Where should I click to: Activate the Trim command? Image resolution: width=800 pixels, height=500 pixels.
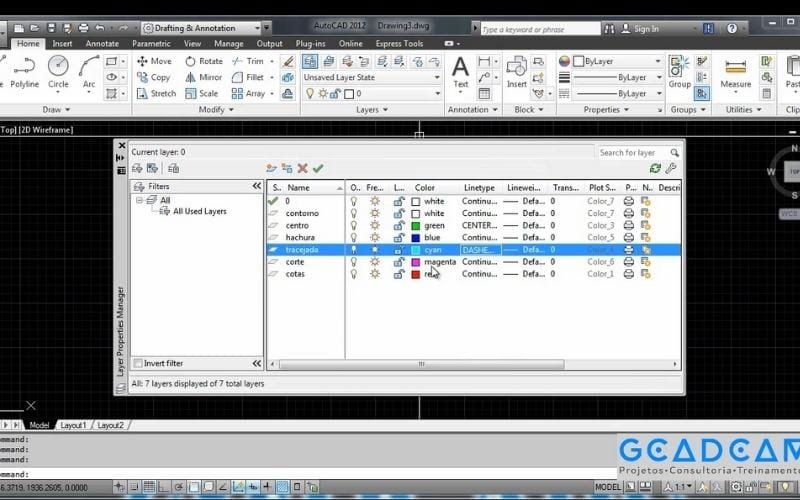pos(248,61)
